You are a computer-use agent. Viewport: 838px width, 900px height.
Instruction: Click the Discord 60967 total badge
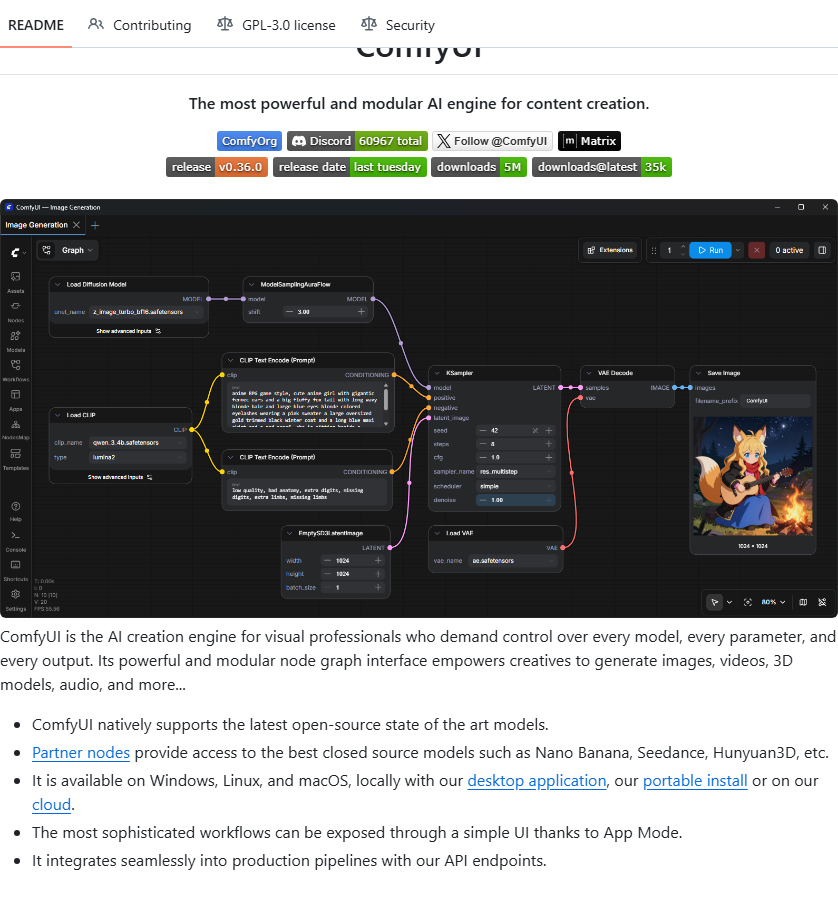357,141
